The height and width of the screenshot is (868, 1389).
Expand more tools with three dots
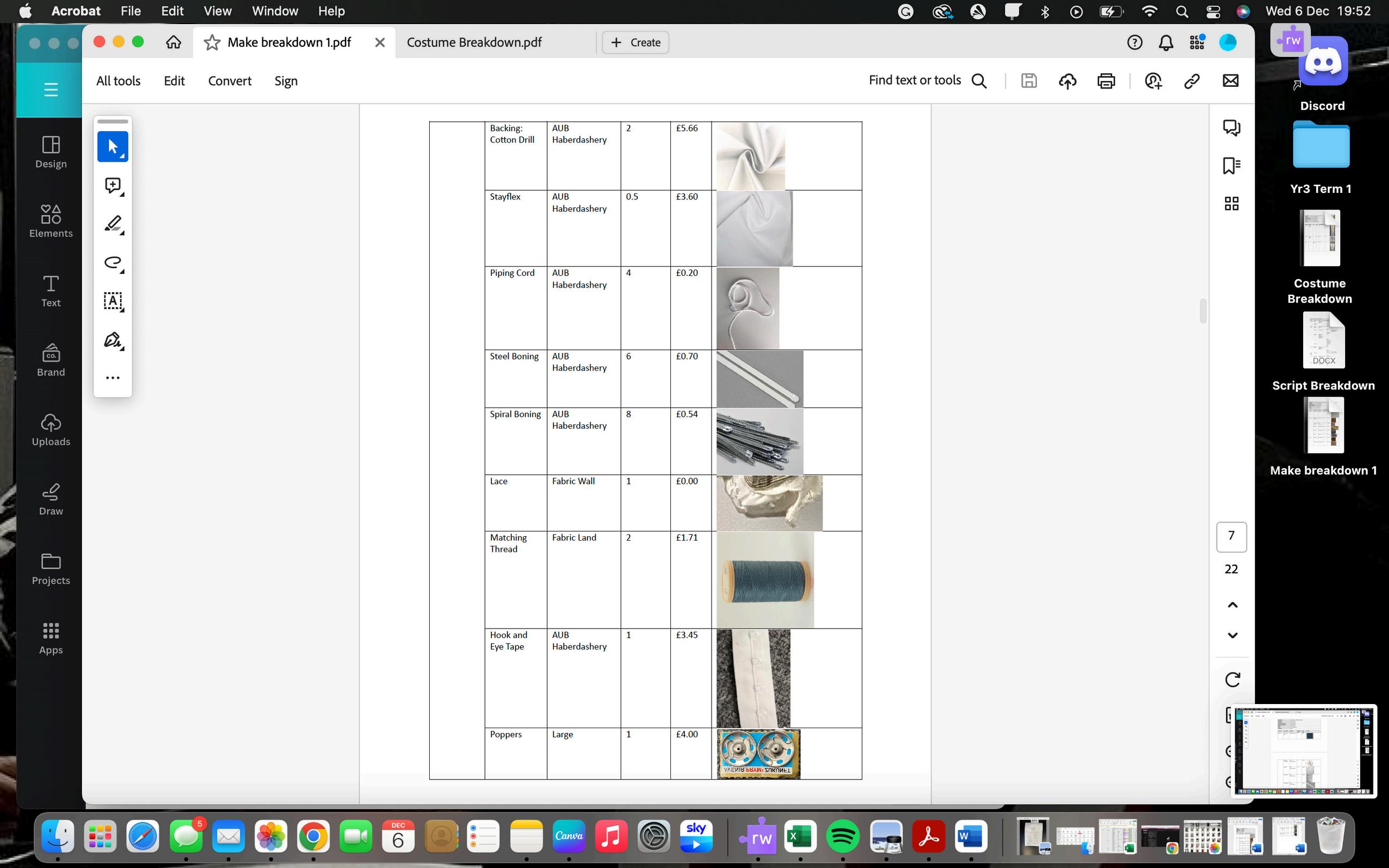[x=113, y=378]
